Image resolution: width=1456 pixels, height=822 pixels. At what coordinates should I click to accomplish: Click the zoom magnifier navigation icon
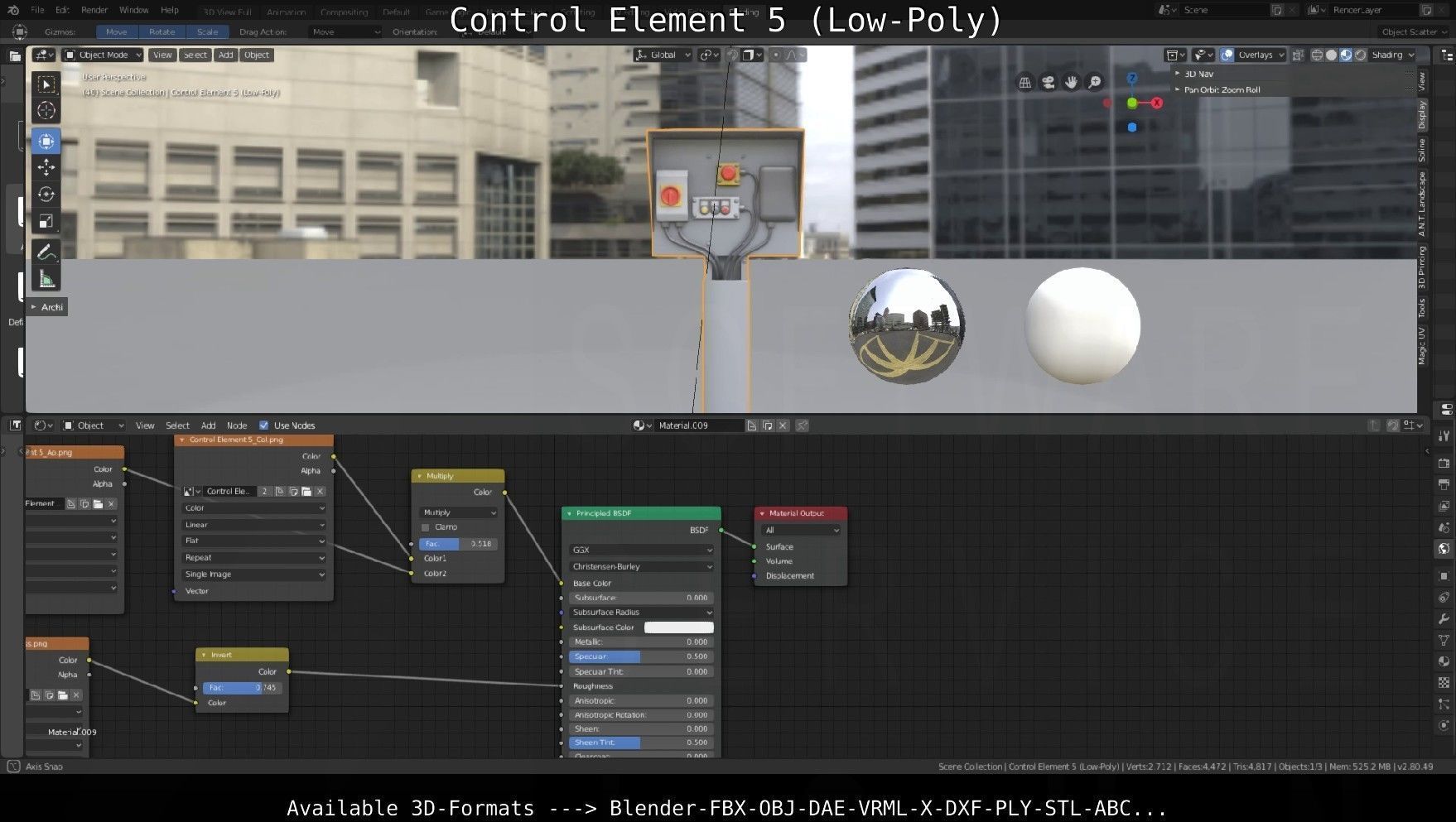(1095, 82)
